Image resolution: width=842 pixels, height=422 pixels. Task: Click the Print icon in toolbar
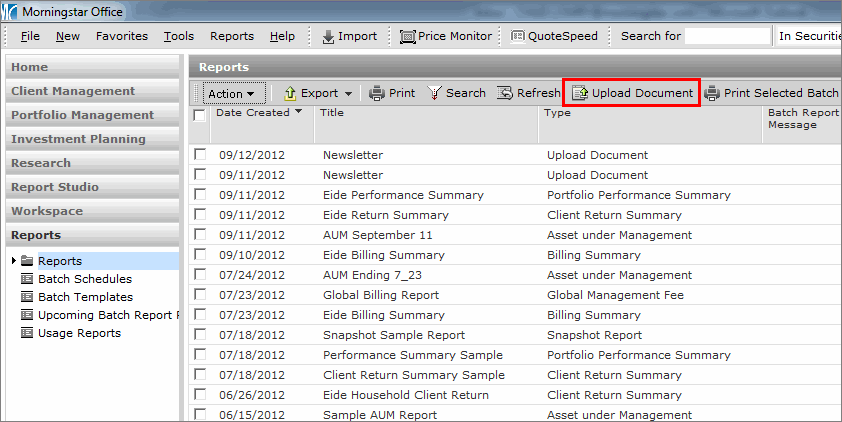click(377, 93)
